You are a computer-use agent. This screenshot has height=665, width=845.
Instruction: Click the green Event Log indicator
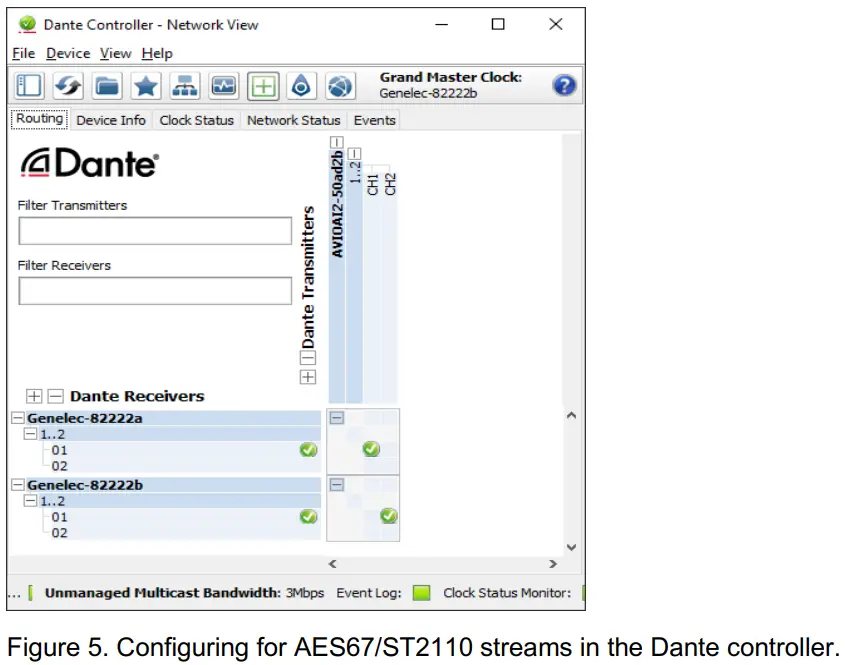point(421,593)
